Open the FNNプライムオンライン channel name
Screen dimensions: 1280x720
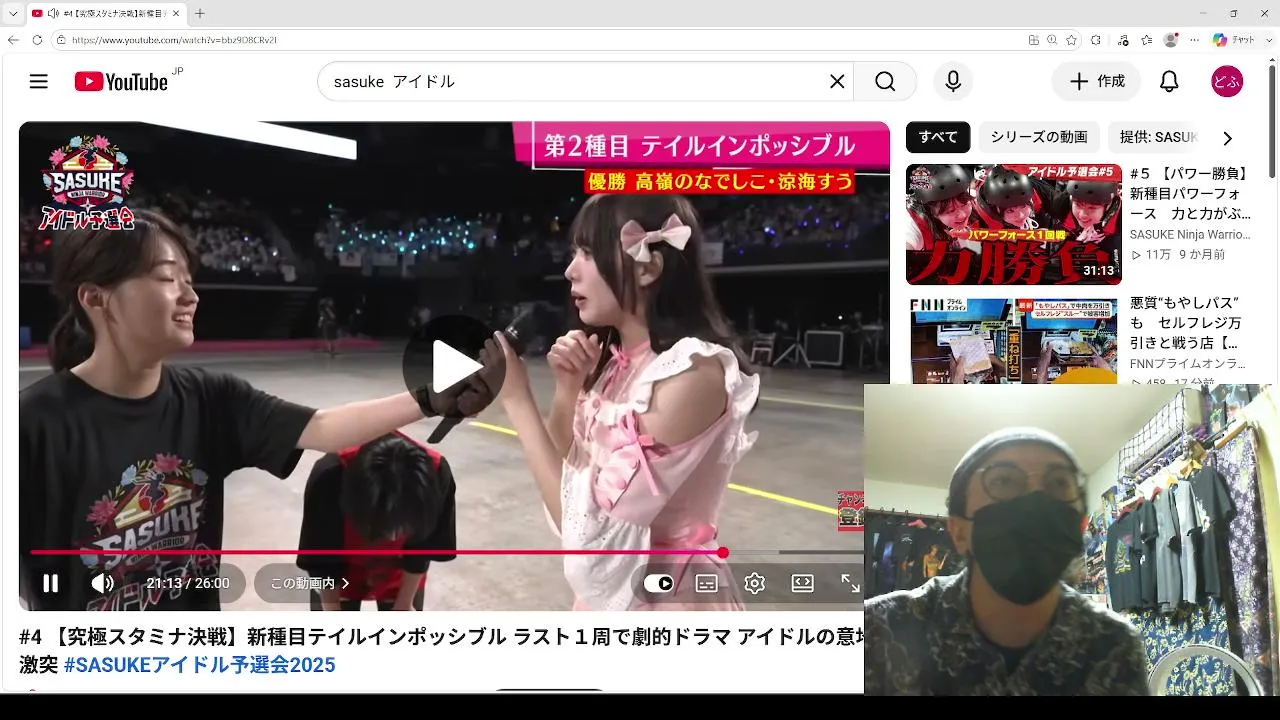(x=1188, y=364)
